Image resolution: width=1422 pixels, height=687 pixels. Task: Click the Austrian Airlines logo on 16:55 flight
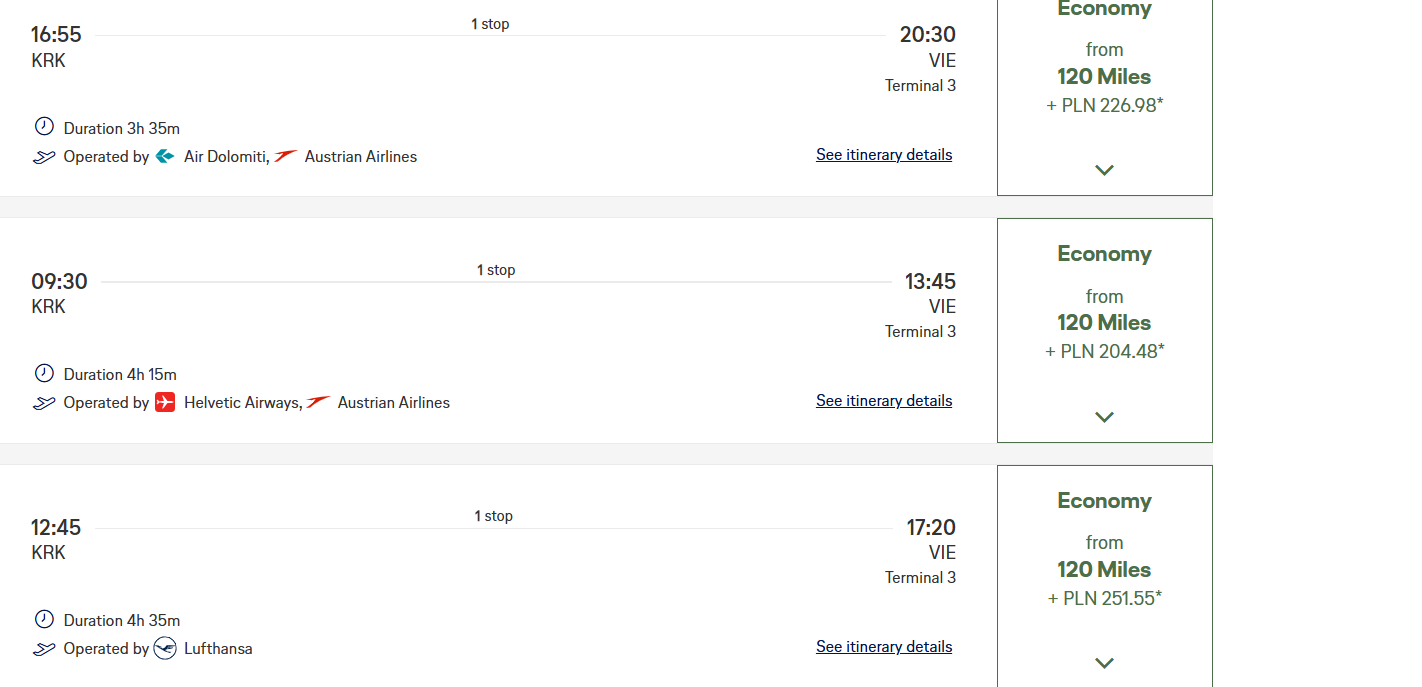tap(286, 156)
